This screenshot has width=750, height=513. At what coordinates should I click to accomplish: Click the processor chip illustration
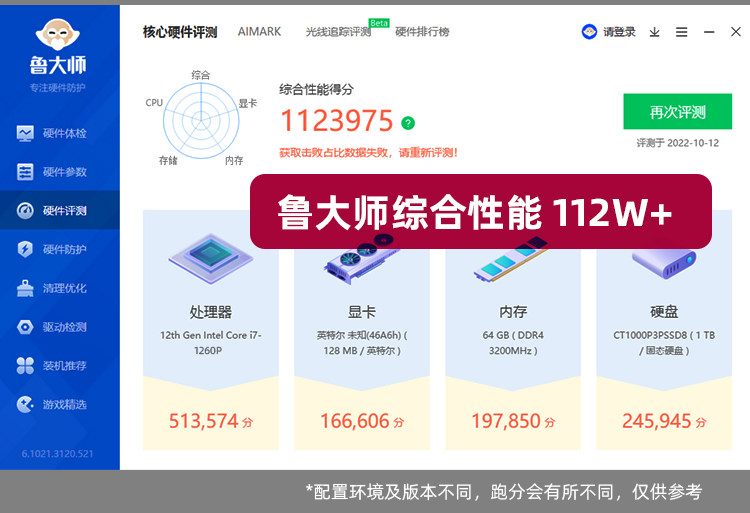coord(210,258)
